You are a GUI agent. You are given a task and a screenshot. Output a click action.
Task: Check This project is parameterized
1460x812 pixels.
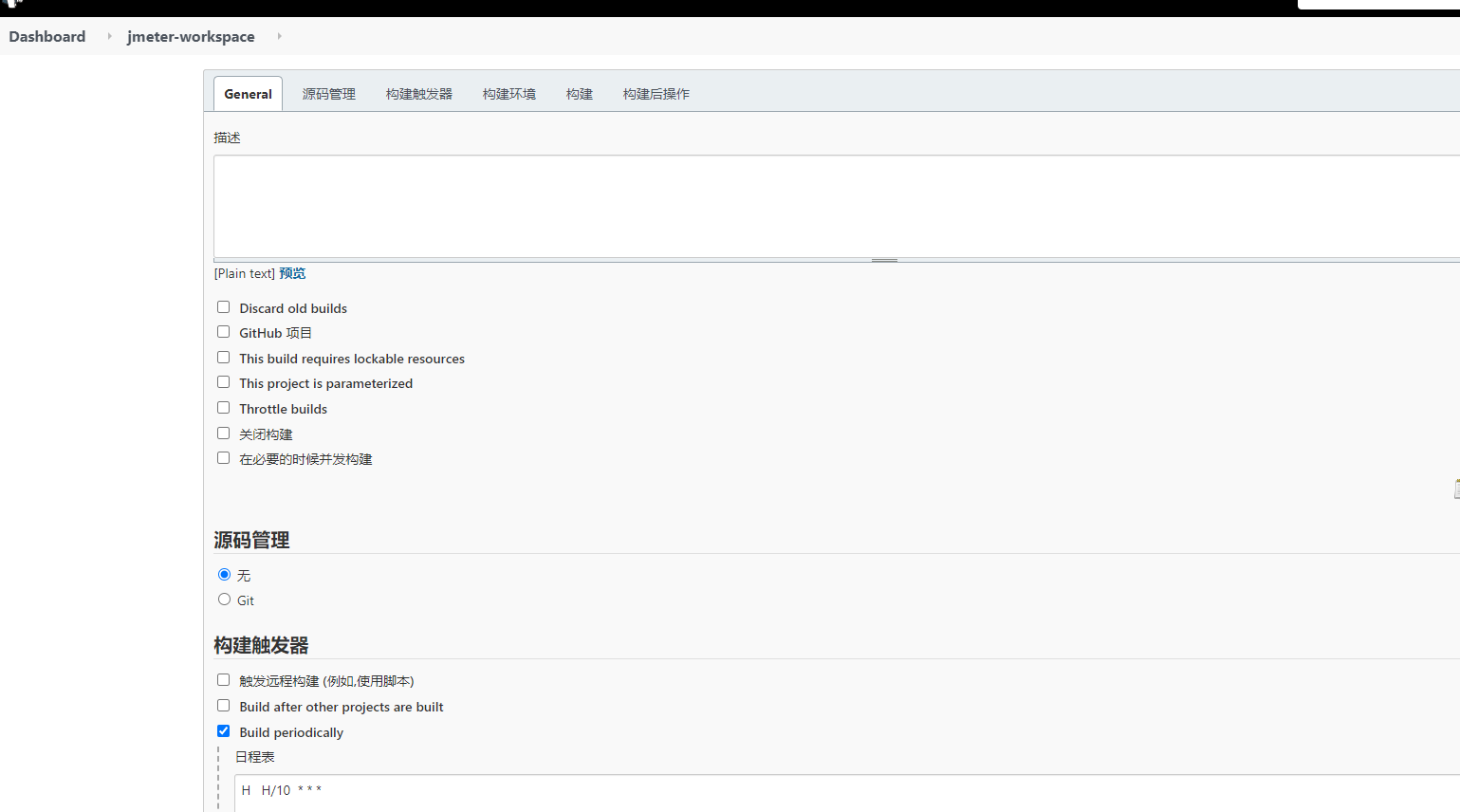coord(223,382)
